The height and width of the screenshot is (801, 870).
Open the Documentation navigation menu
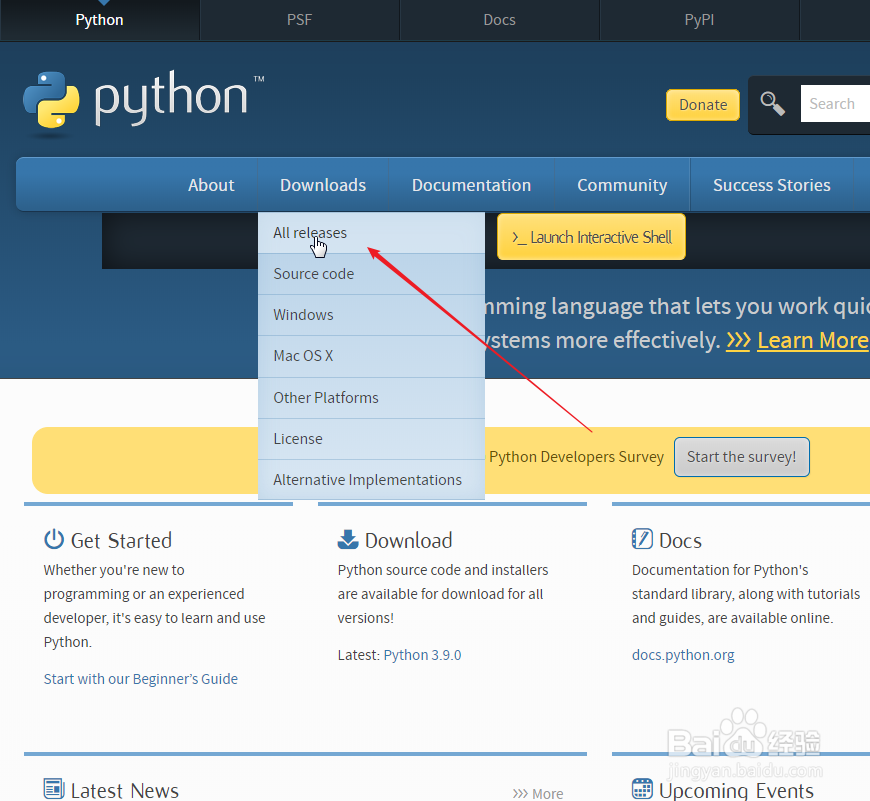click(x=471, y=185)
